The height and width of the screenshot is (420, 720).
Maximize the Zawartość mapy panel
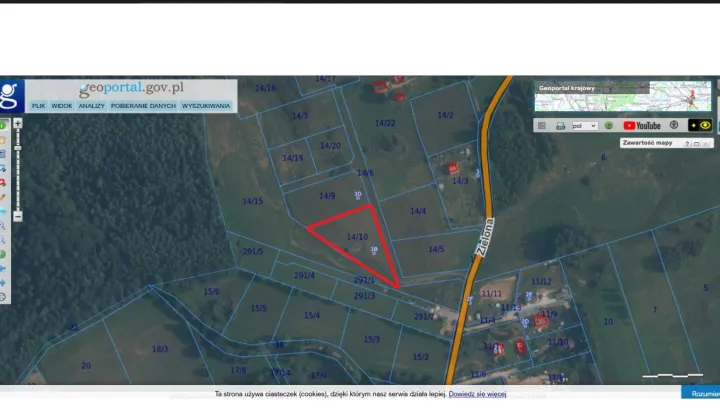click(696, 144)
